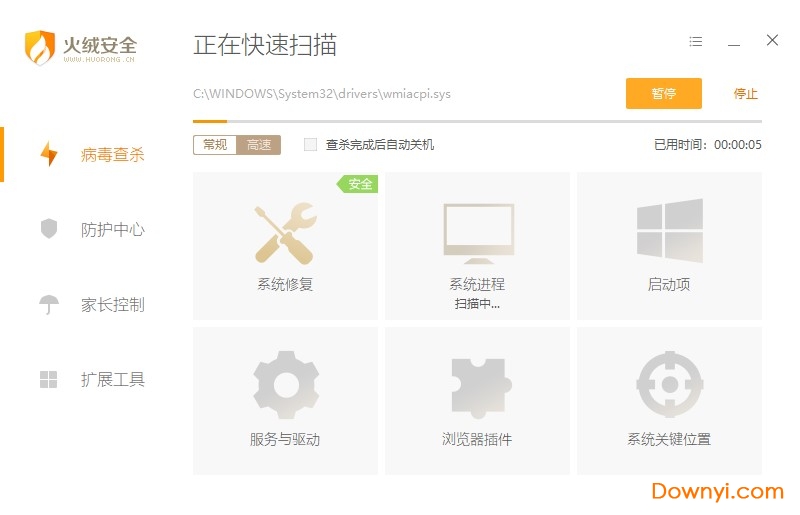Switch scan speed to 常规 (normal) mode
This screenshot has width=800, height=515.
[x=215, y=145]
